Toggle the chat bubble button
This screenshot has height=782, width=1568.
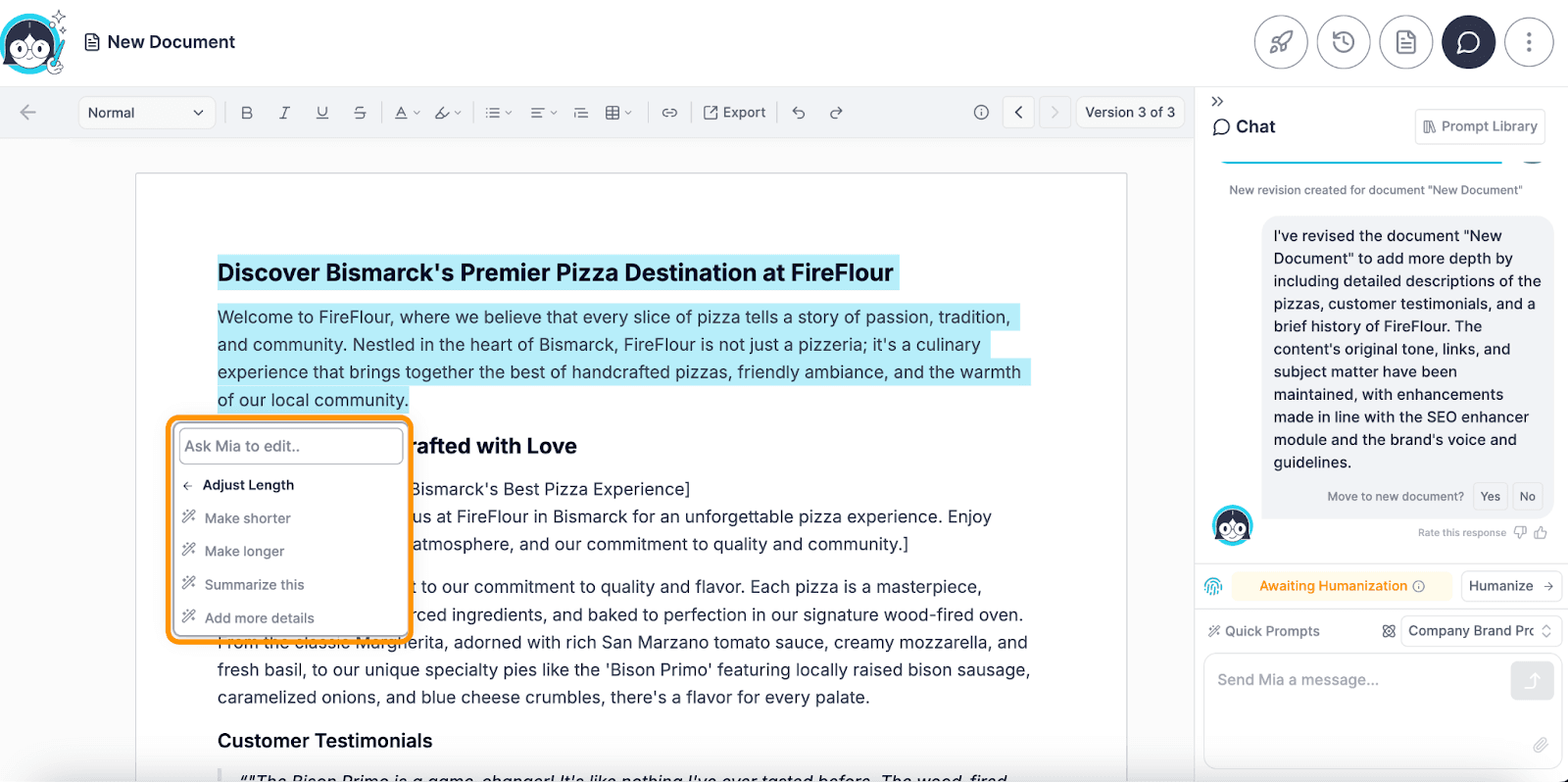click(x=1469, y=42)
